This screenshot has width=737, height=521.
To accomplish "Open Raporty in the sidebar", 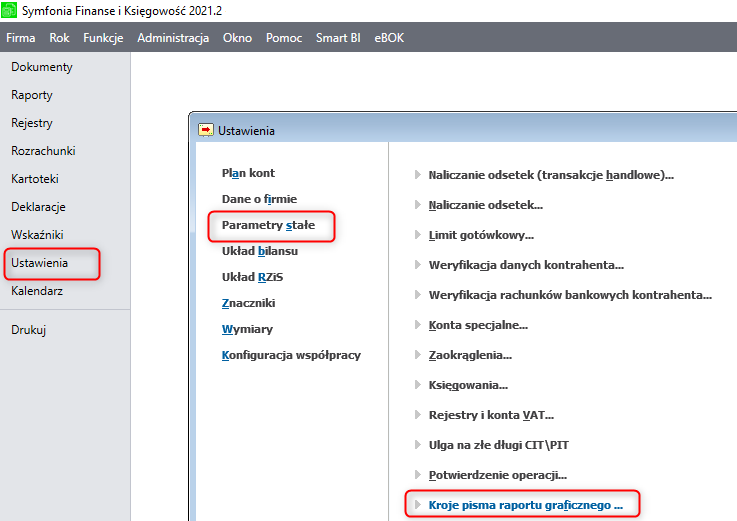I will 32,95.
